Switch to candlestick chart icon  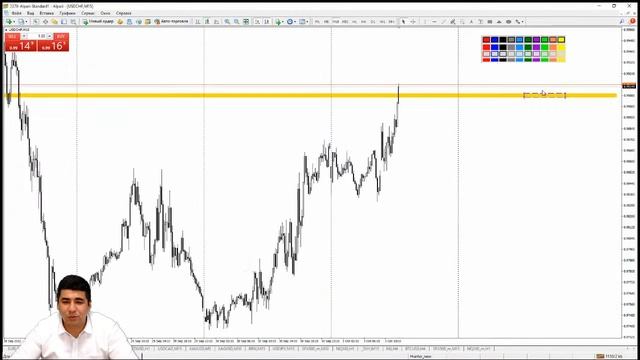[207, 22]
